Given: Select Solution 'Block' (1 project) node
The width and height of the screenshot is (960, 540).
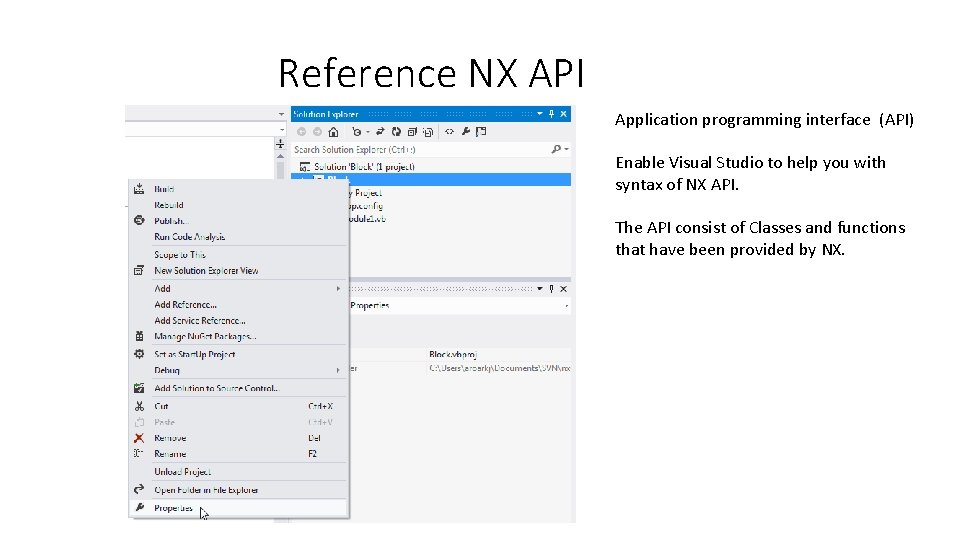Looking at the screenshot, I should coord(364,167).
